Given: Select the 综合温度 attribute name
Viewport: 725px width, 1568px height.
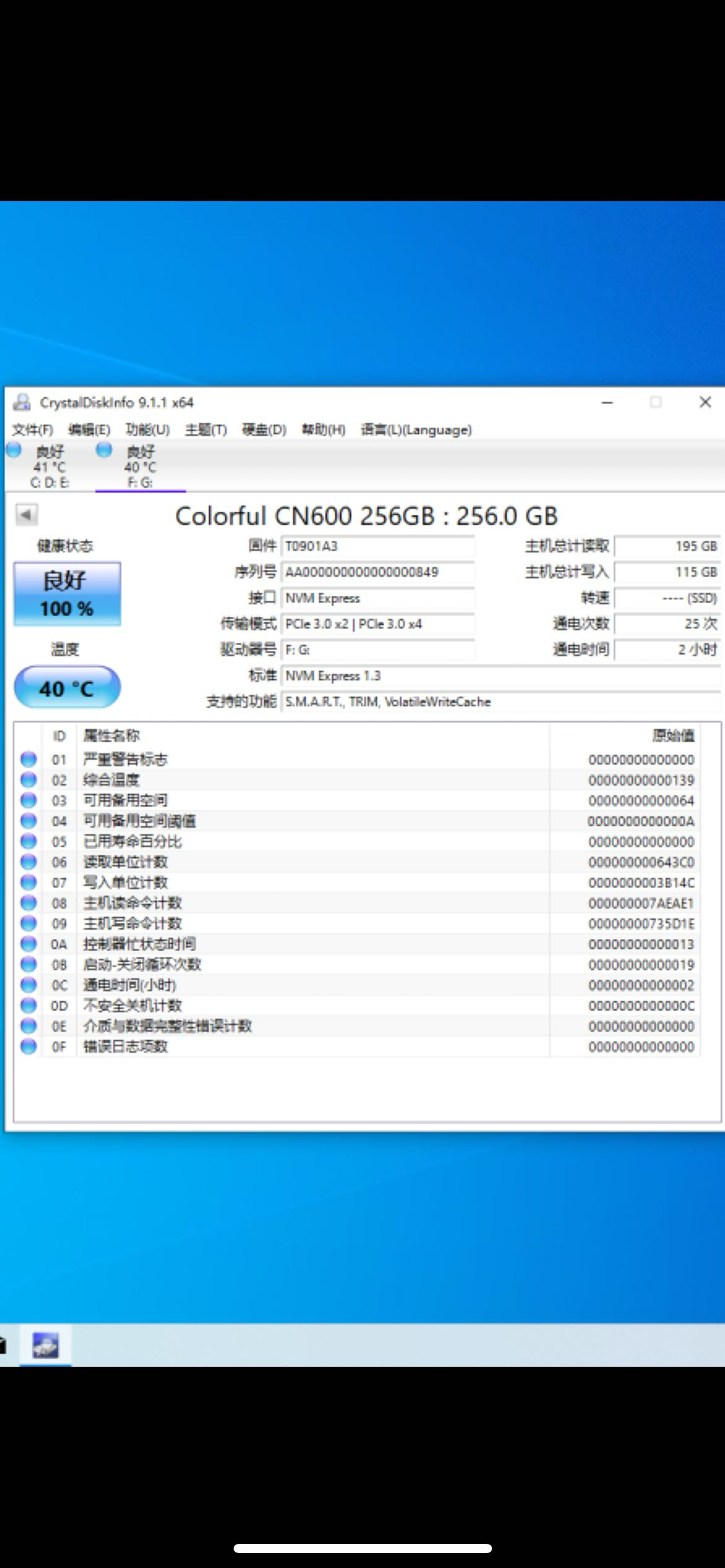Looking at the screenshot, I should coord(112,780).
